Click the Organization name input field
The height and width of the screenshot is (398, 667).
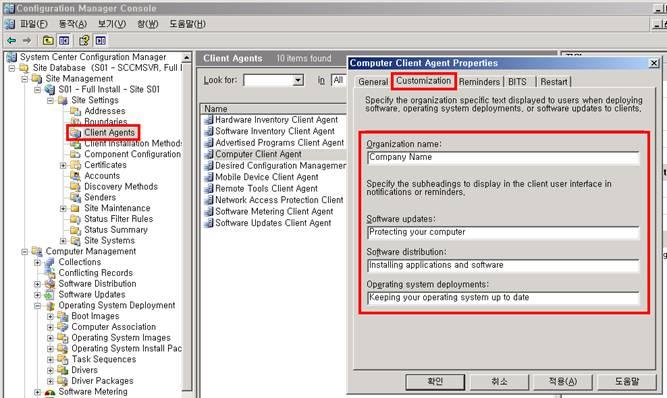point(503,158)
